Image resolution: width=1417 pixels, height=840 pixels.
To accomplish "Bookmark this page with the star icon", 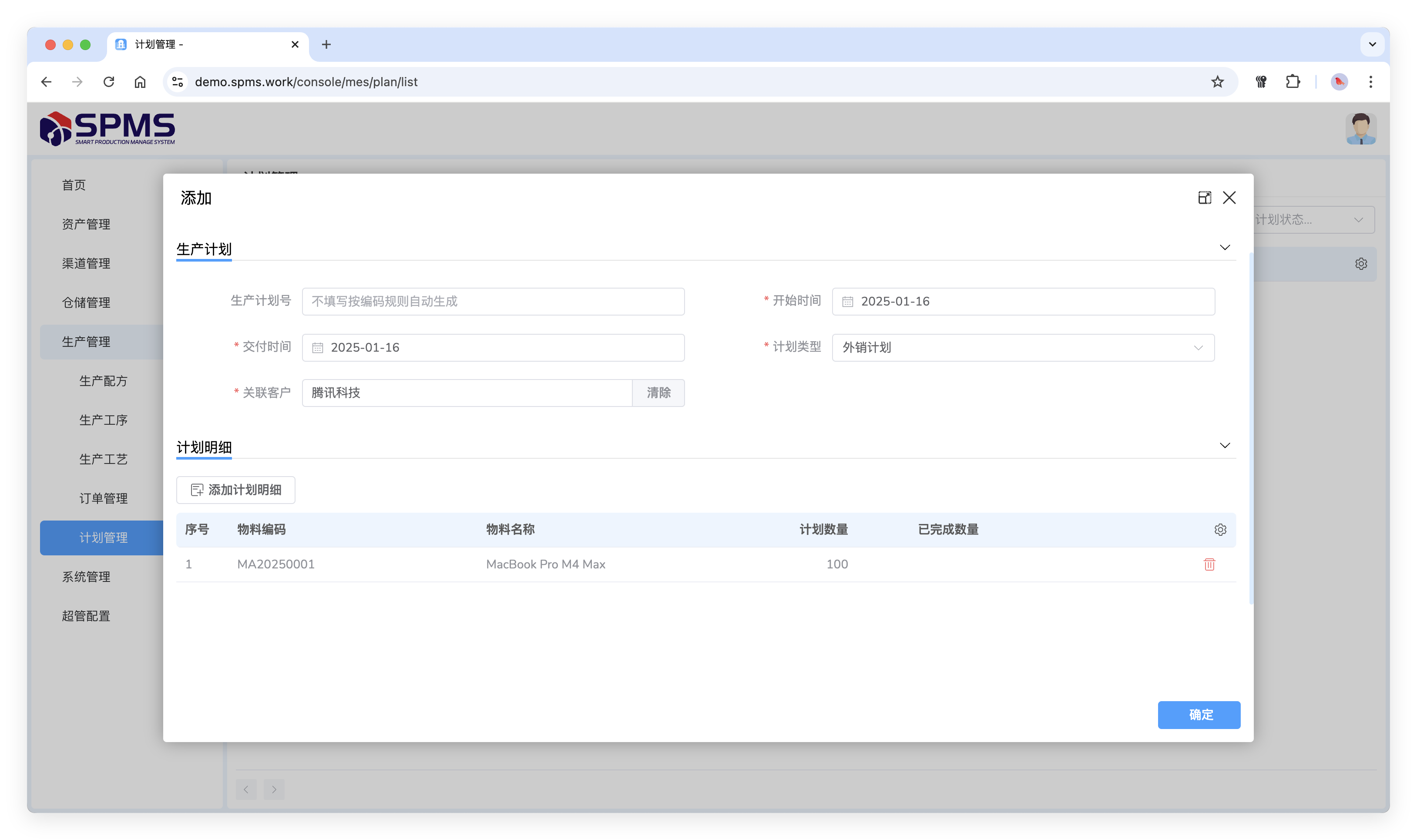I will pos(1217,82).
